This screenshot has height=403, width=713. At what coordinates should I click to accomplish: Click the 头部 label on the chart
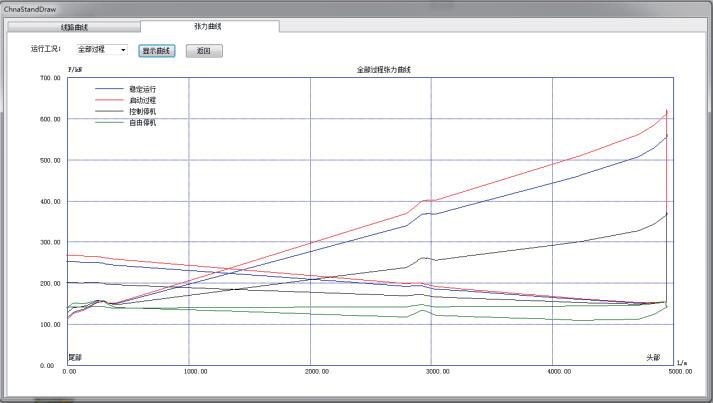653,358
